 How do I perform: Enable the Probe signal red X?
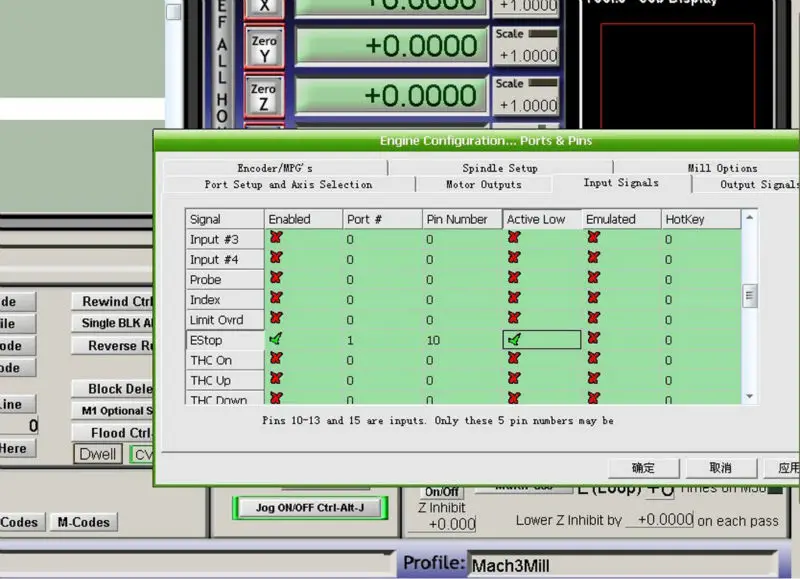[276, 278]
